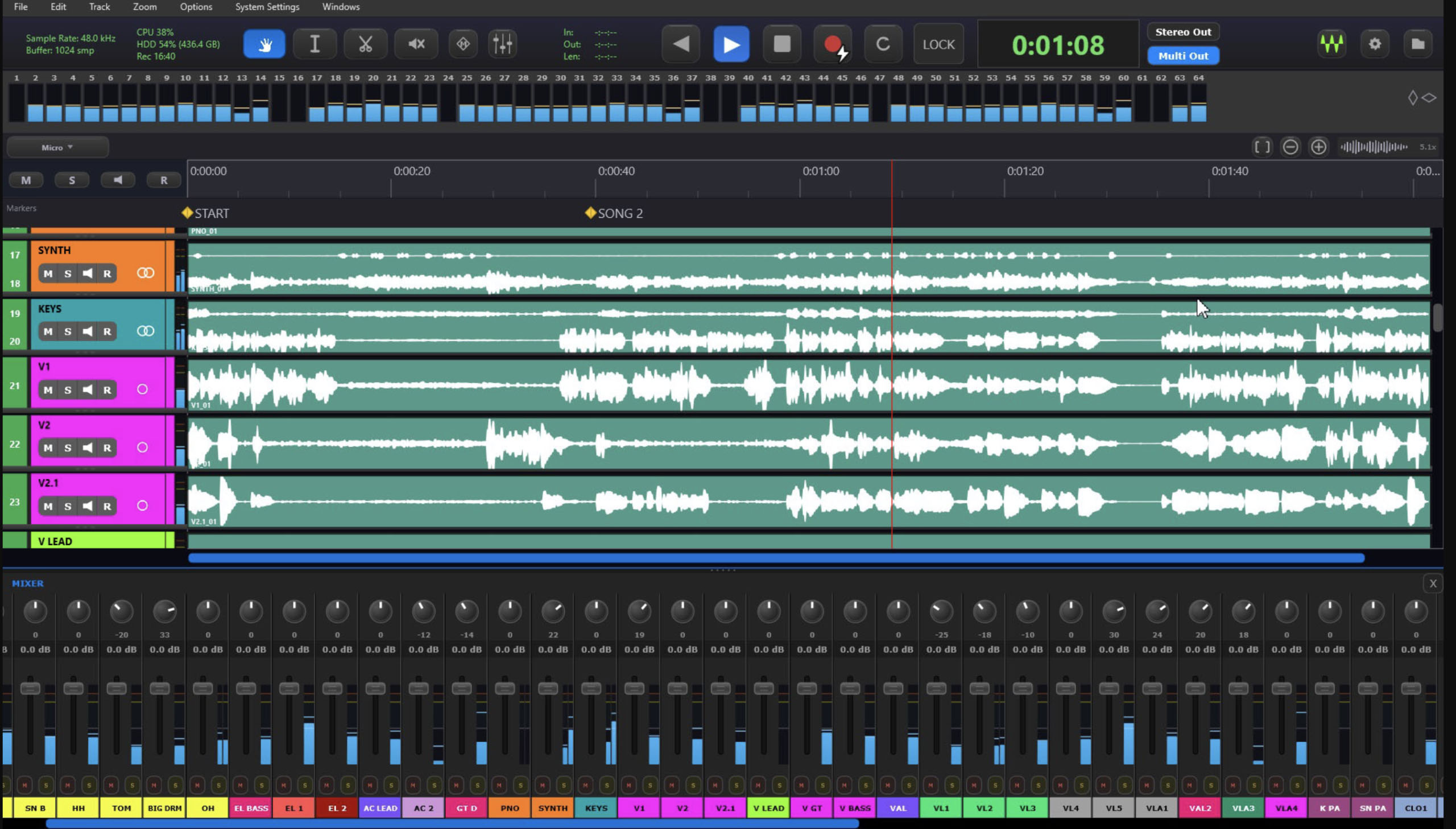Click the Stop button
Screen dimensions: 1456x829
[x=782, y=44]
